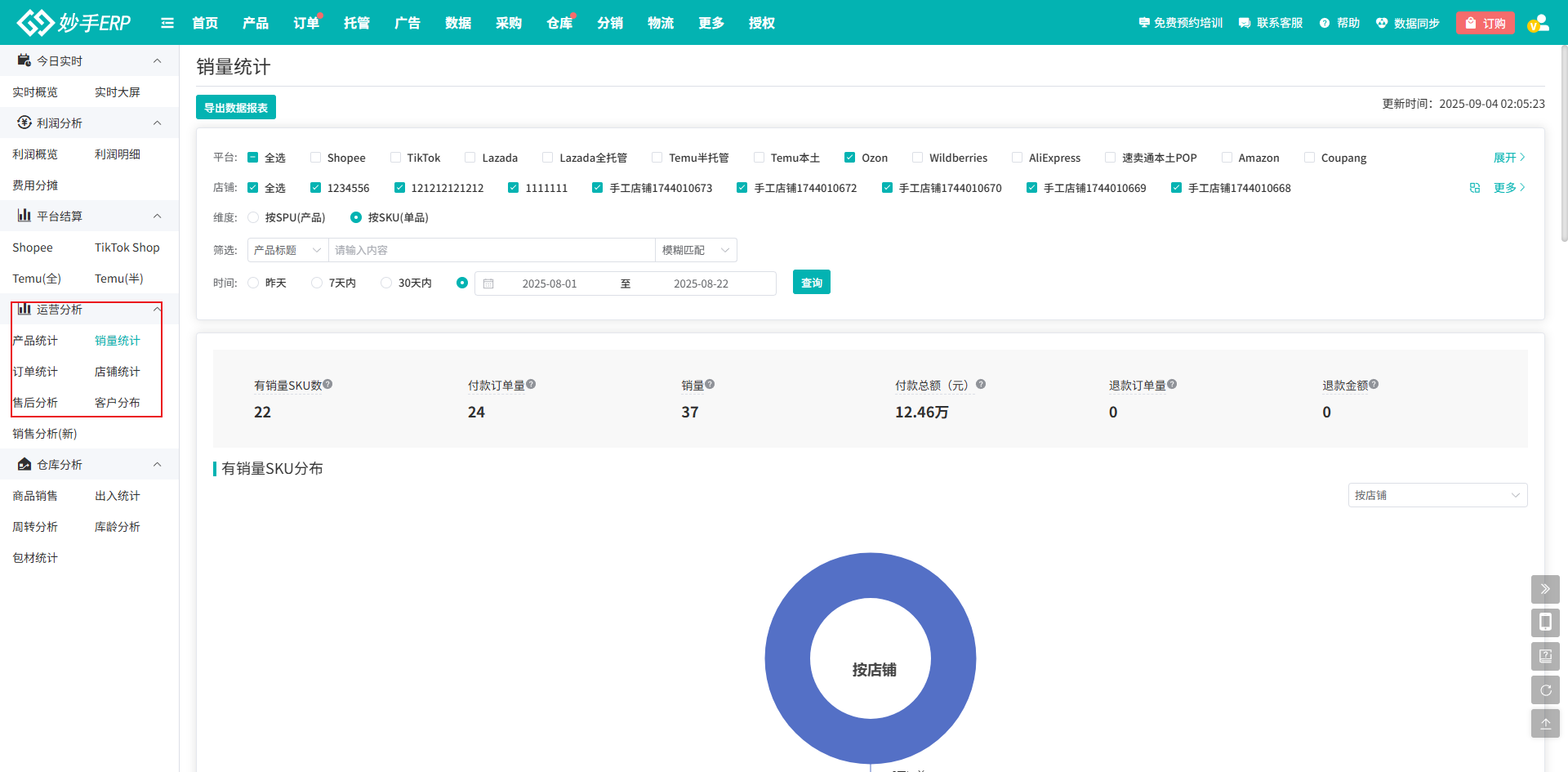Click the store layout icon beside 更多
The height and width of the screenshot is (772, 1568).
coord(1475,188)
